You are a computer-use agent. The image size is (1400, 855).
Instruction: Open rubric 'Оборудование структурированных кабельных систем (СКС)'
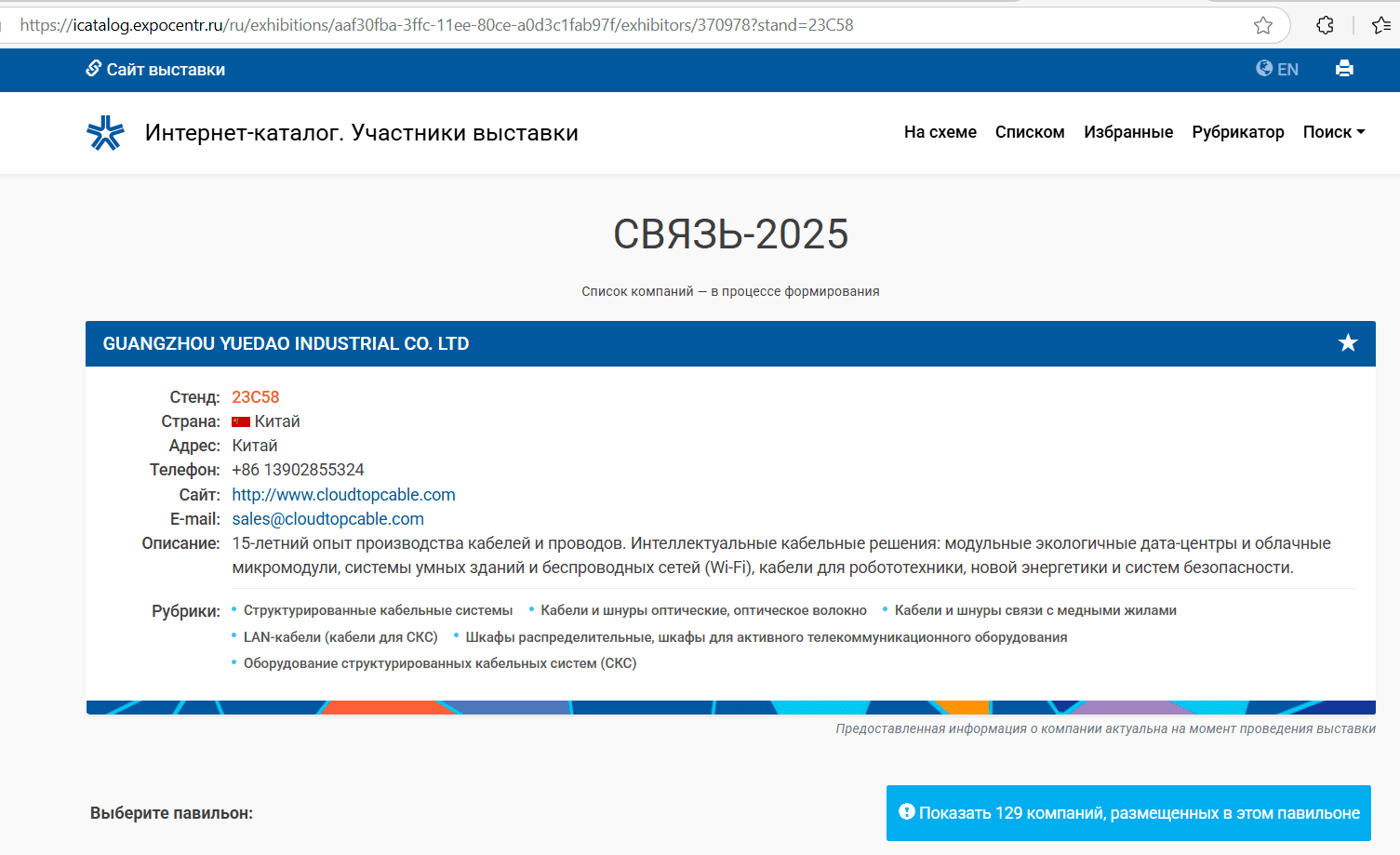(440, 663)
